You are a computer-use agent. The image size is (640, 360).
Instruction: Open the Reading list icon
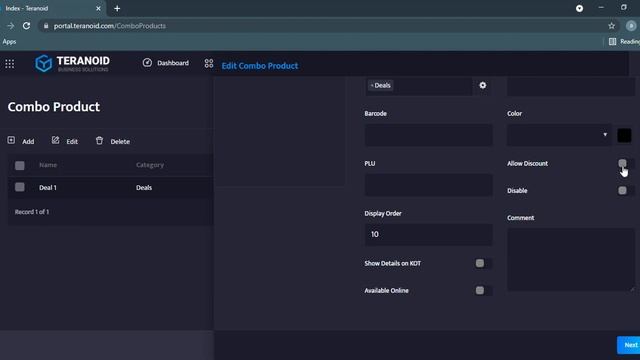point(612,42)
